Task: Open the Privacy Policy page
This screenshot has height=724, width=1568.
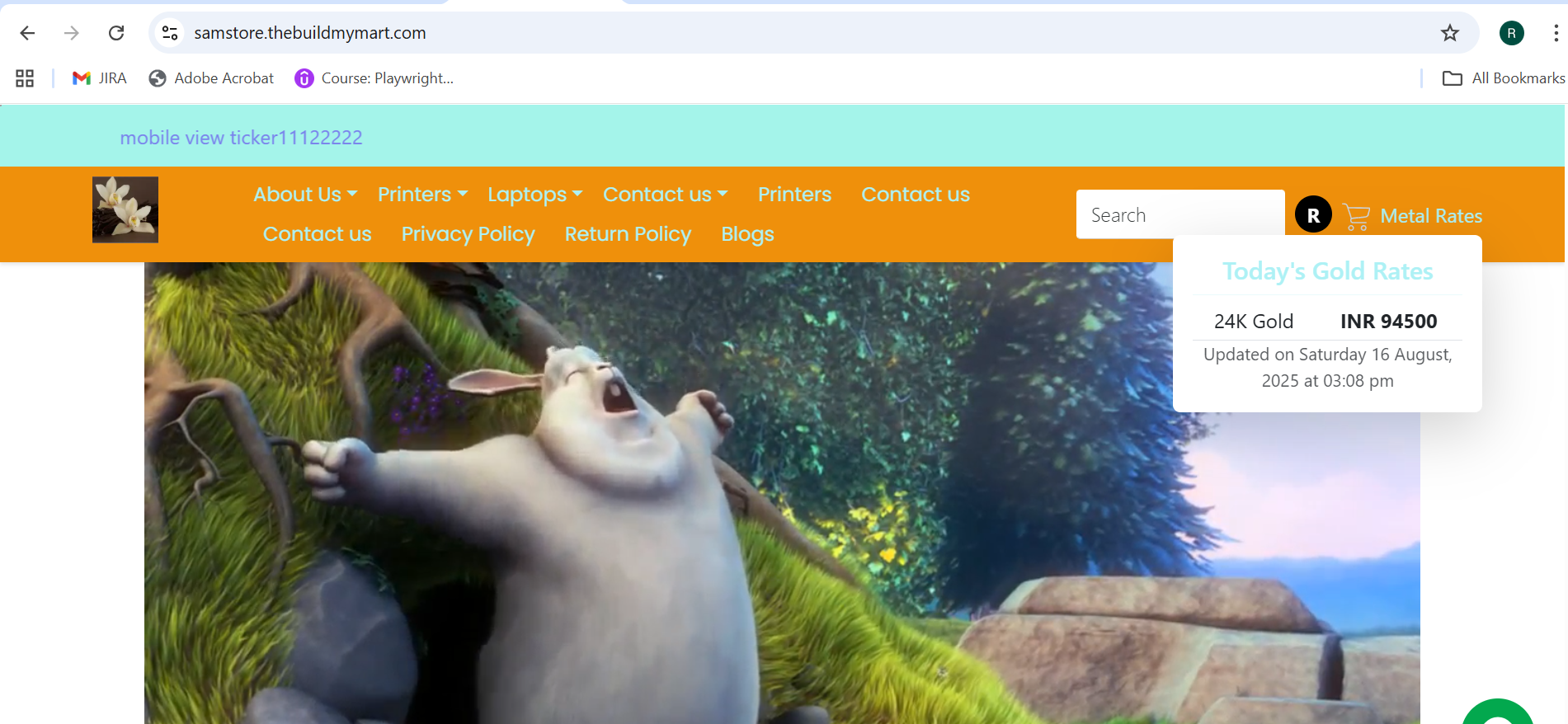Action: [468, 234]
